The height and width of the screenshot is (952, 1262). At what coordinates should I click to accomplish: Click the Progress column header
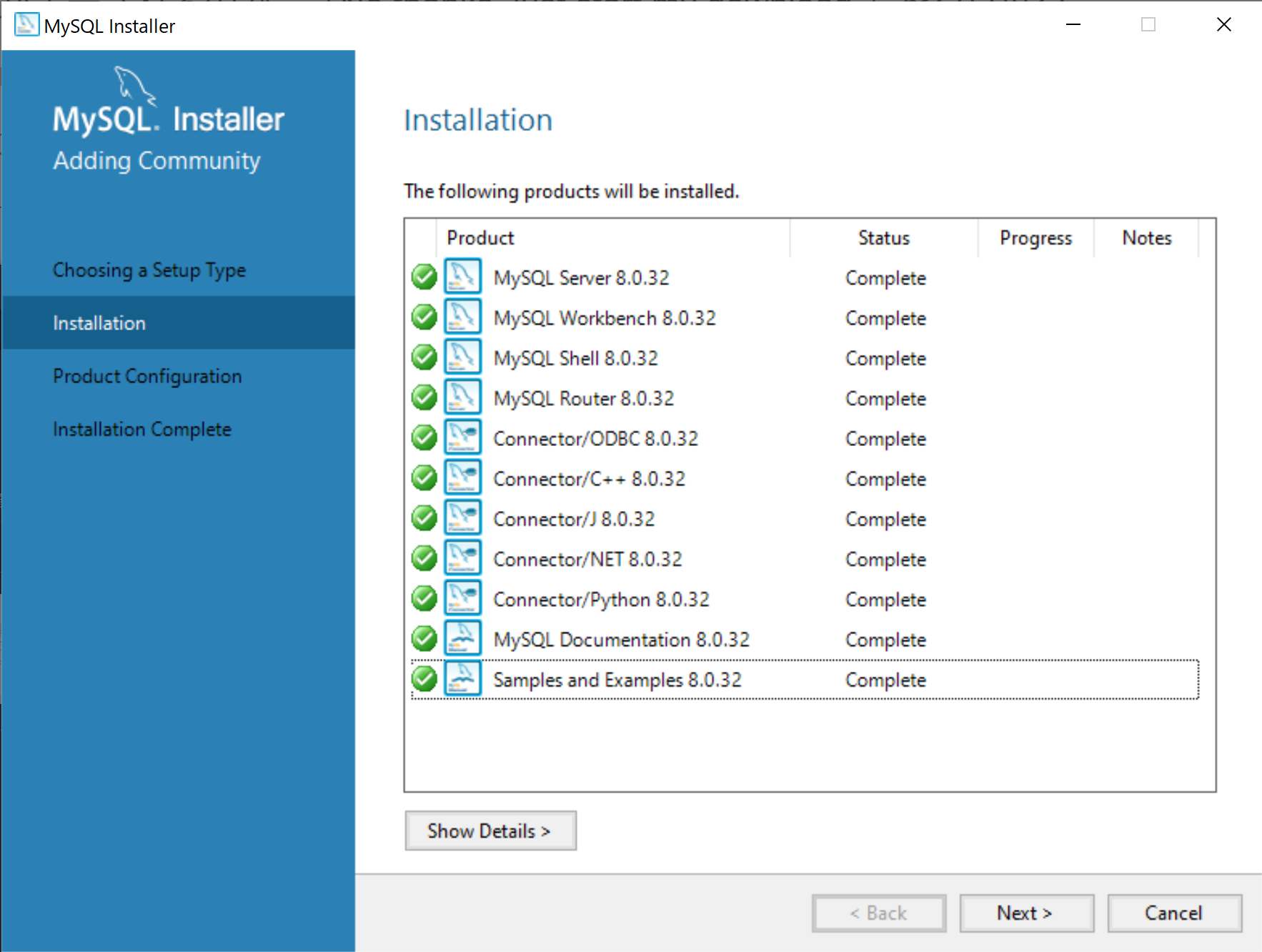coord(1035,238)
